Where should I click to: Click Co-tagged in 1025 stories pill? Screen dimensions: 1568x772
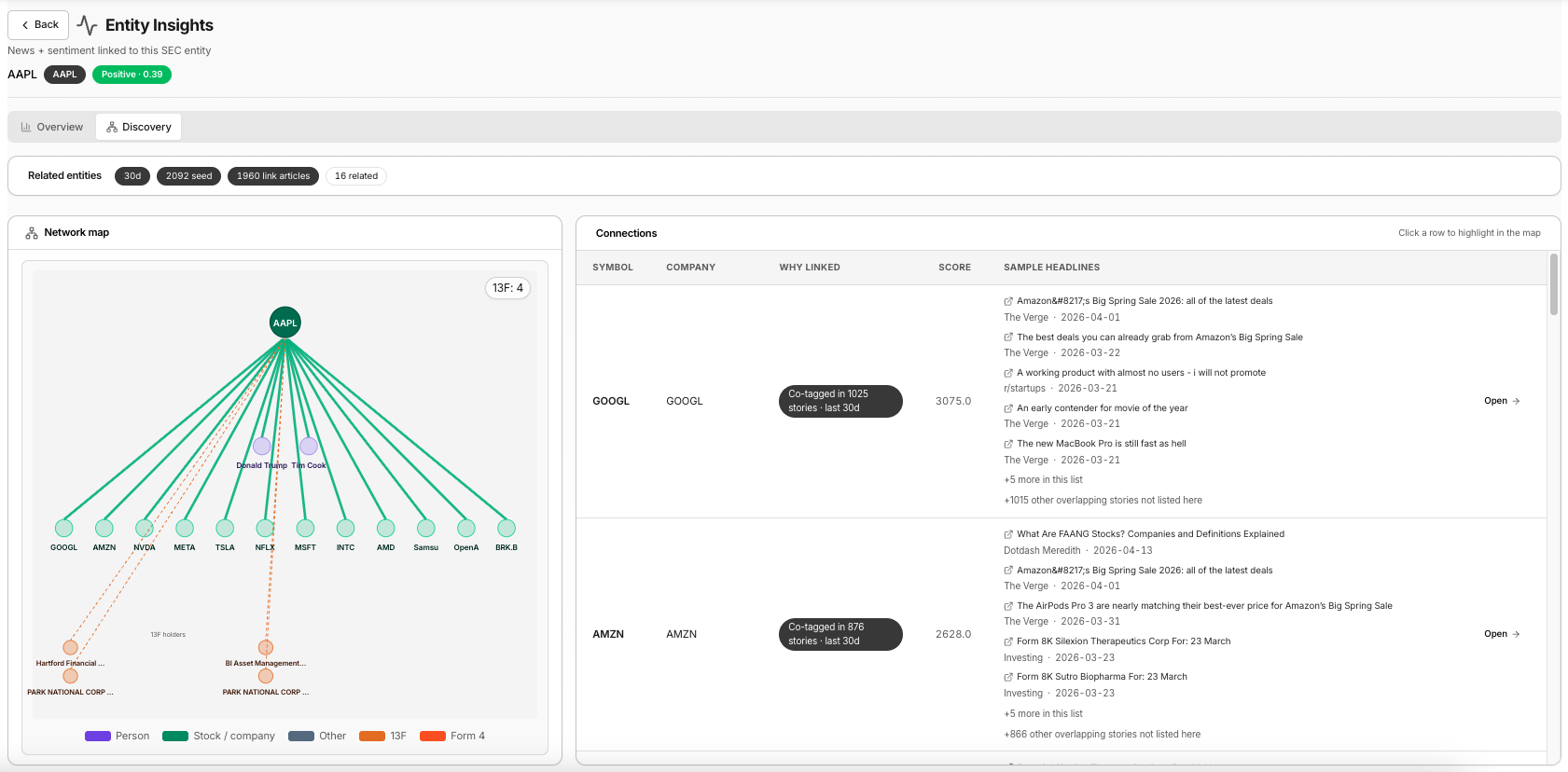840,401
